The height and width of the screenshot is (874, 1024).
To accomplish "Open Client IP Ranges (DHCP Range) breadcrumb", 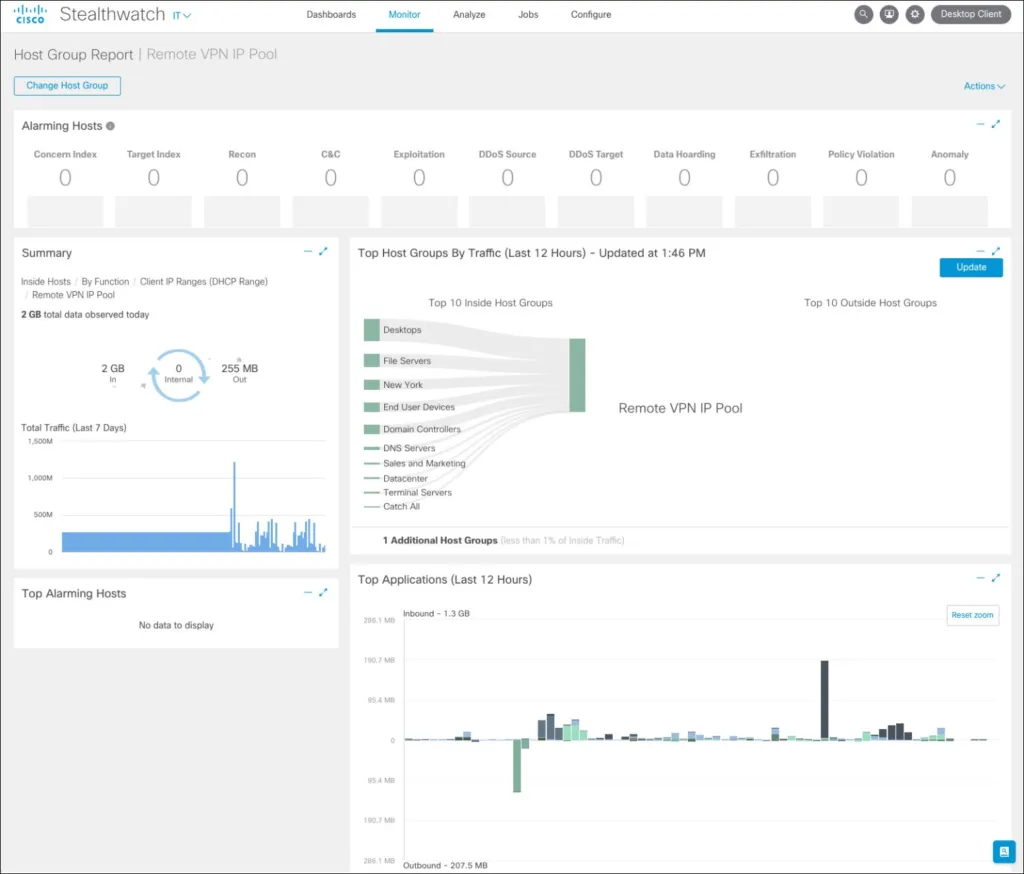I will click(204, 282).
